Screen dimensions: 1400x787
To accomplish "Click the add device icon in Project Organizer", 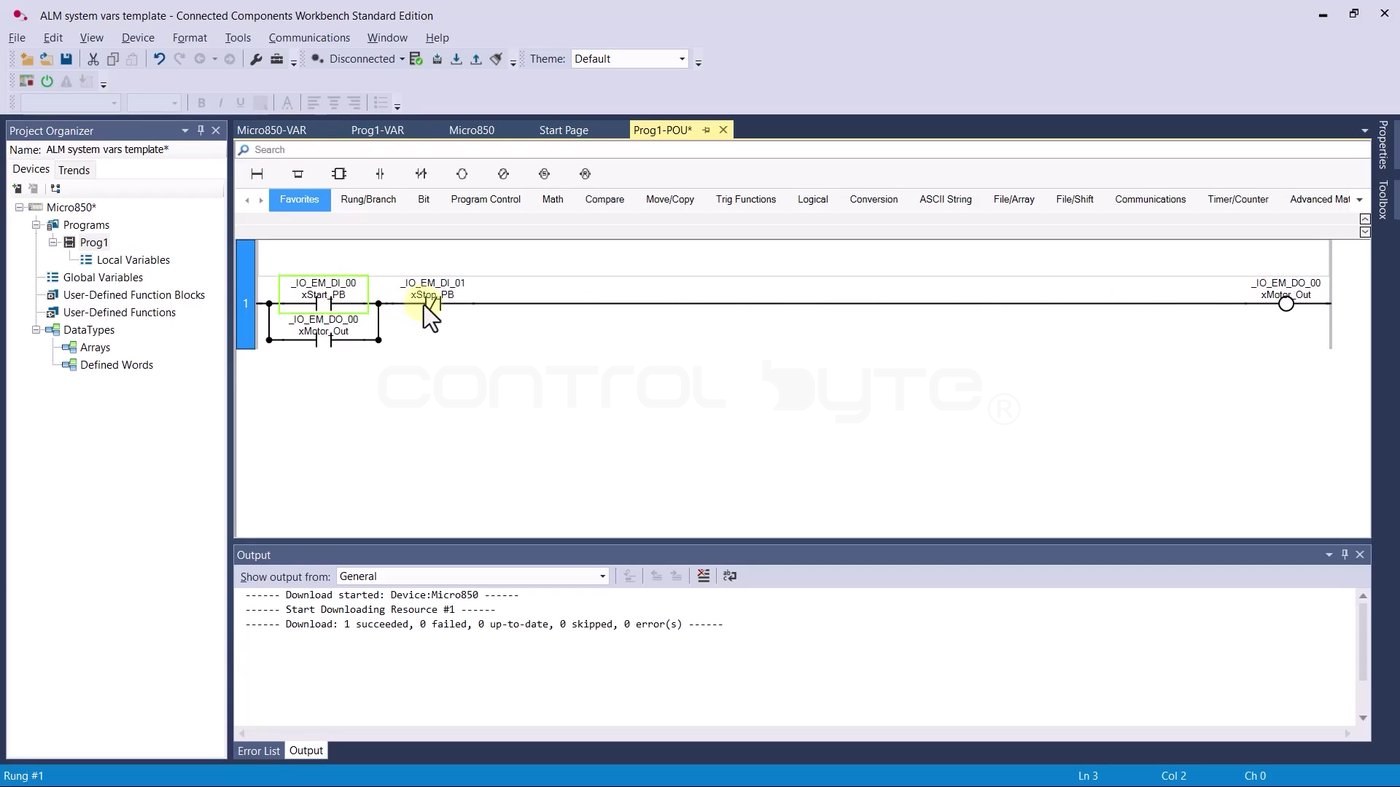I will [x=17, y=188].
